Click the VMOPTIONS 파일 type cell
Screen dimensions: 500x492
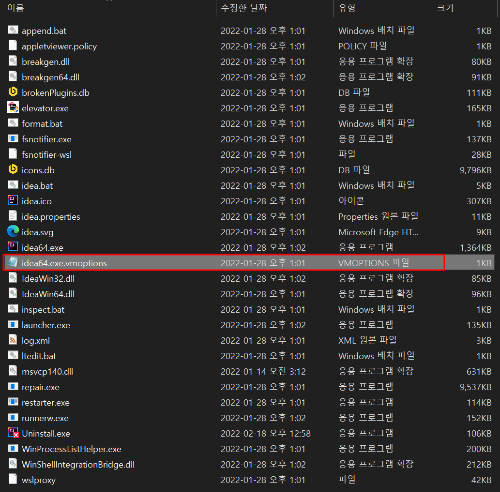[373, 263]
